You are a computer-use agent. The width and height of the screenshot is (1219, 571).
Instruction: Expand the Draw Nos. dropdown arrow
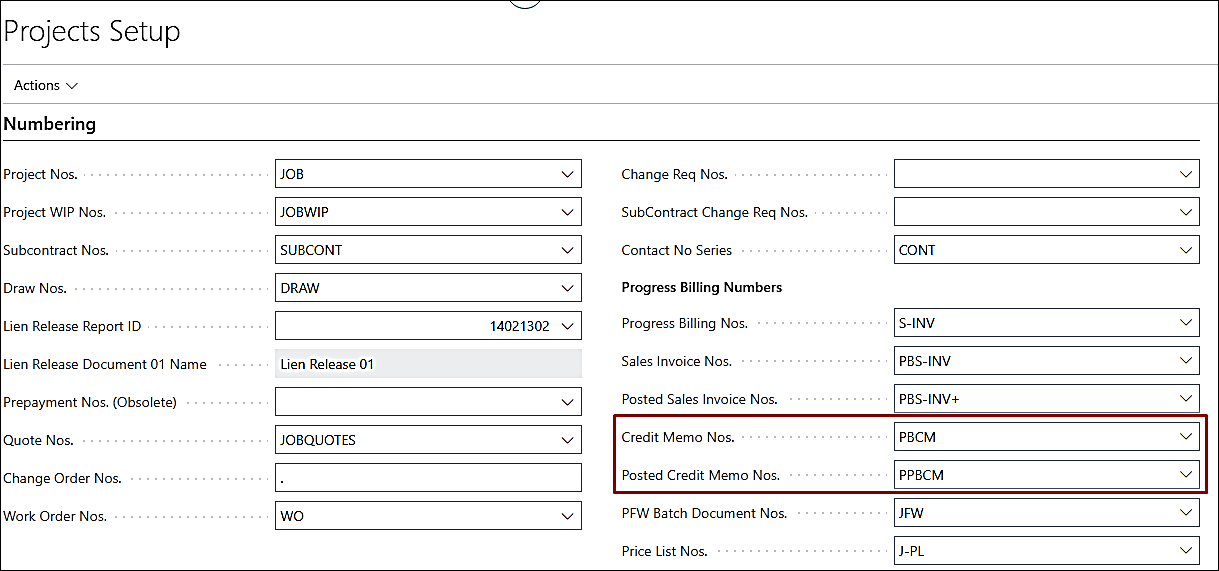click(568, 288)
